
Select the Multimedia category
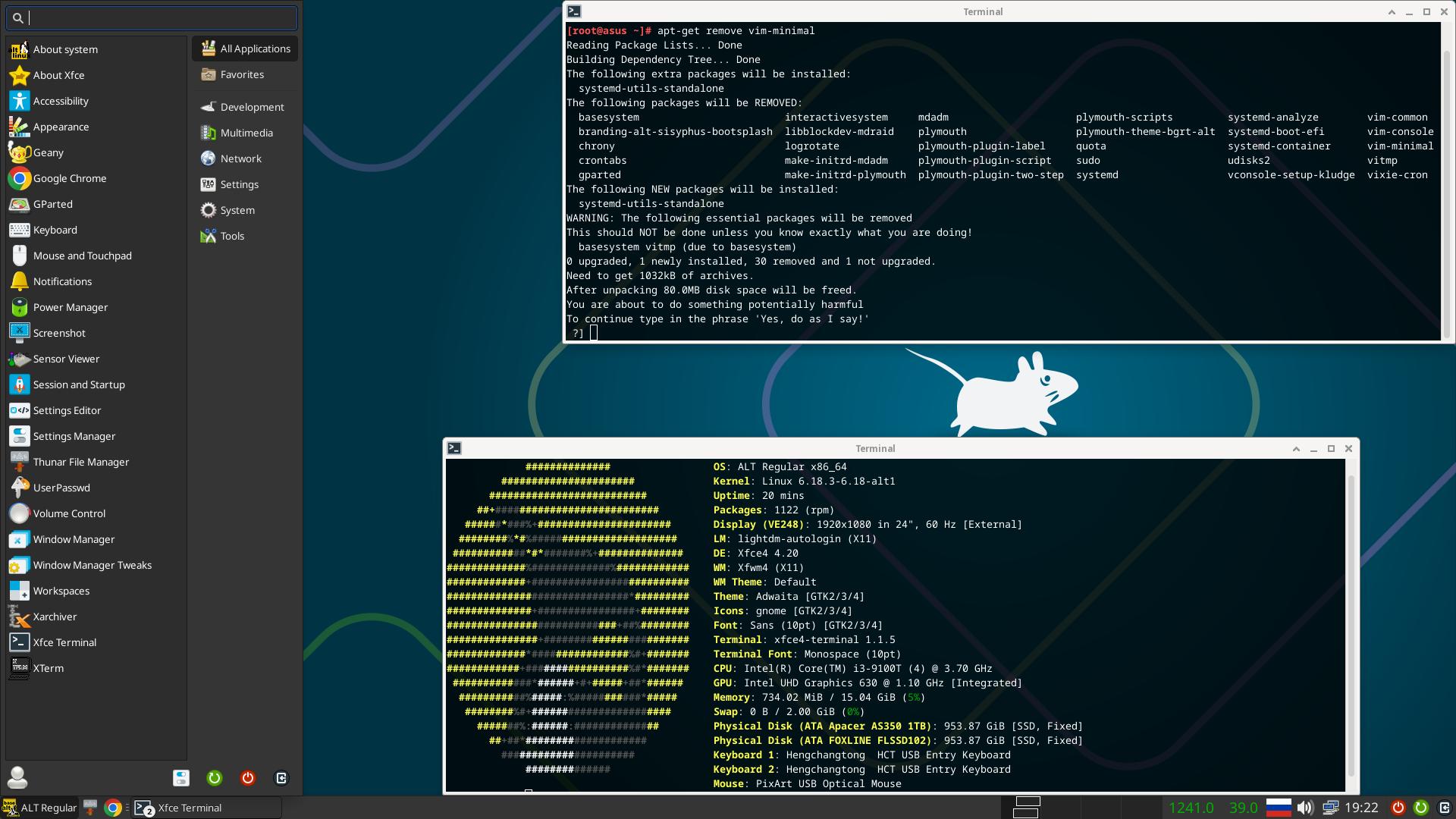coord(246,133)
